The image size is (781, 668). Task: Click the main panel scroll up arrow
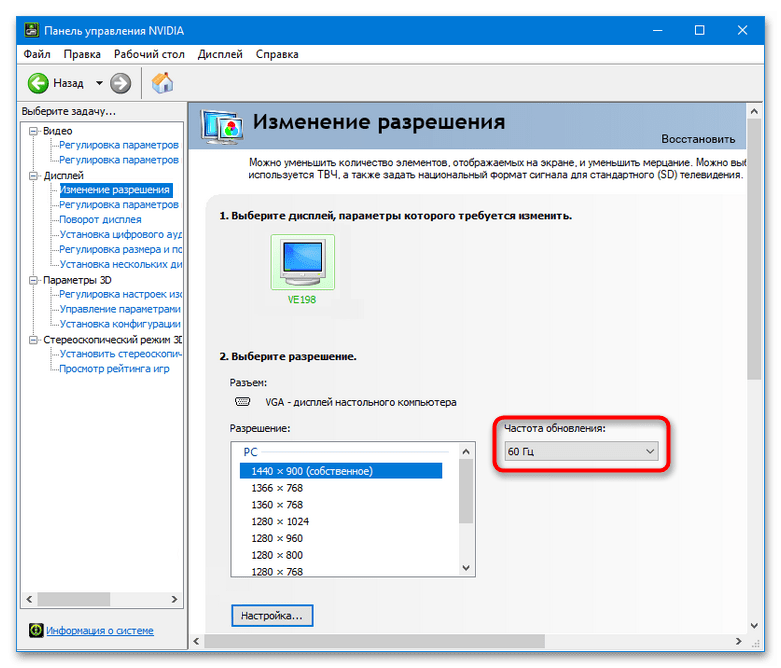point(754,112)
